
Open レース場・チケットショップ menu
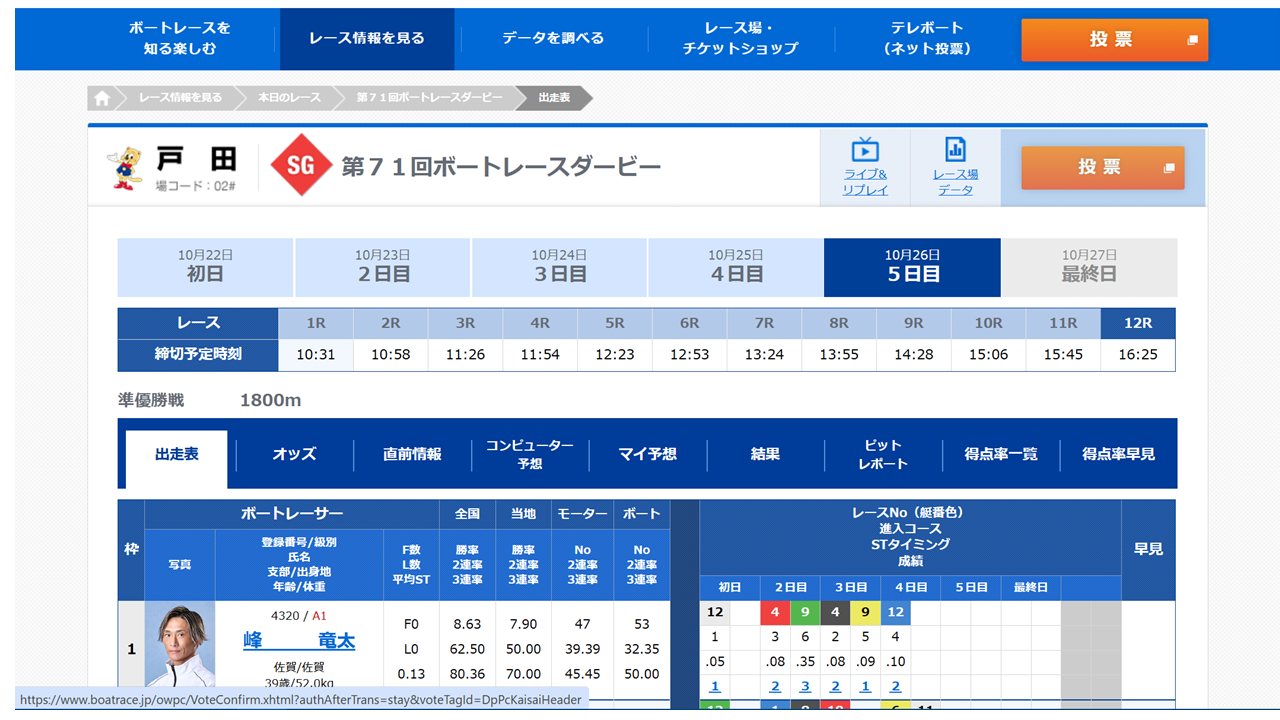[740, 39]
